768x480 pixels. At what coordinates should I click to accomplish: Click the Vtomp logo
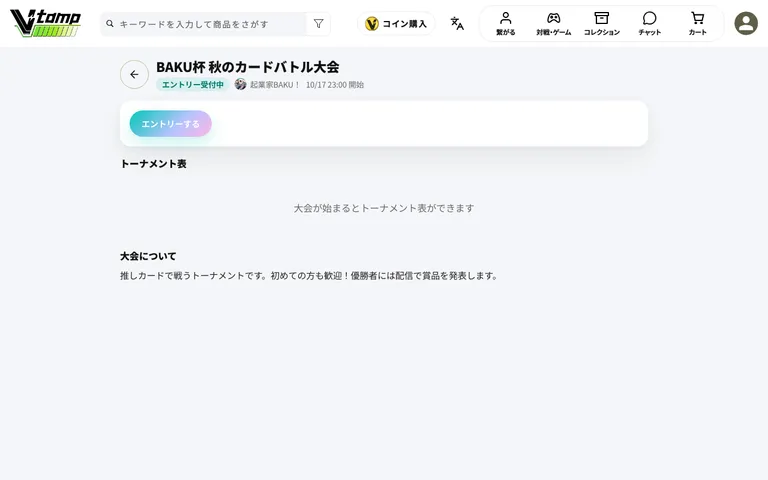click(46, 23)
